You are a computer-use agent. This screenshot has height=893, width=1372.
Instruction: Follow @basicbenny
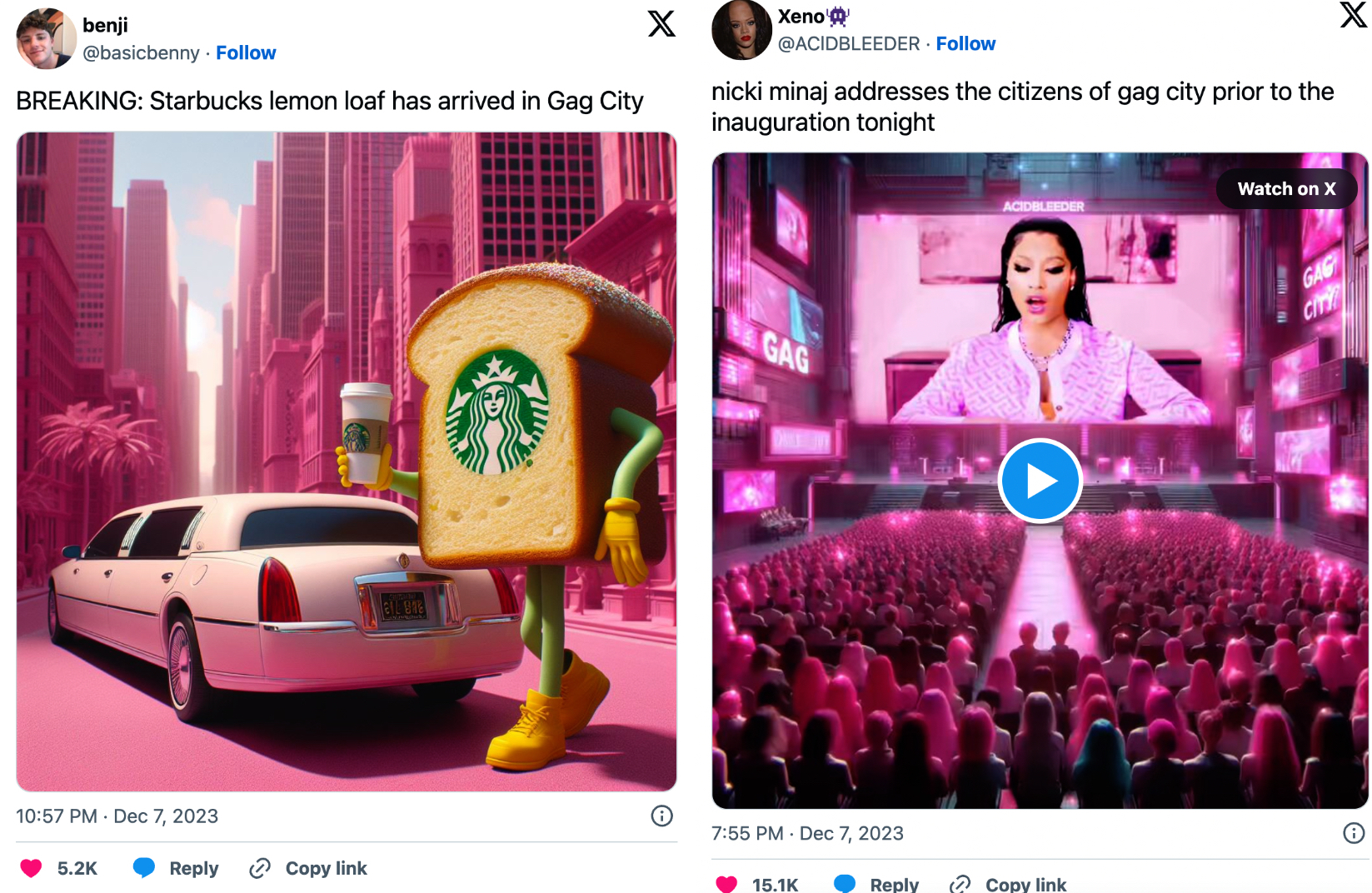pos(246,52)
